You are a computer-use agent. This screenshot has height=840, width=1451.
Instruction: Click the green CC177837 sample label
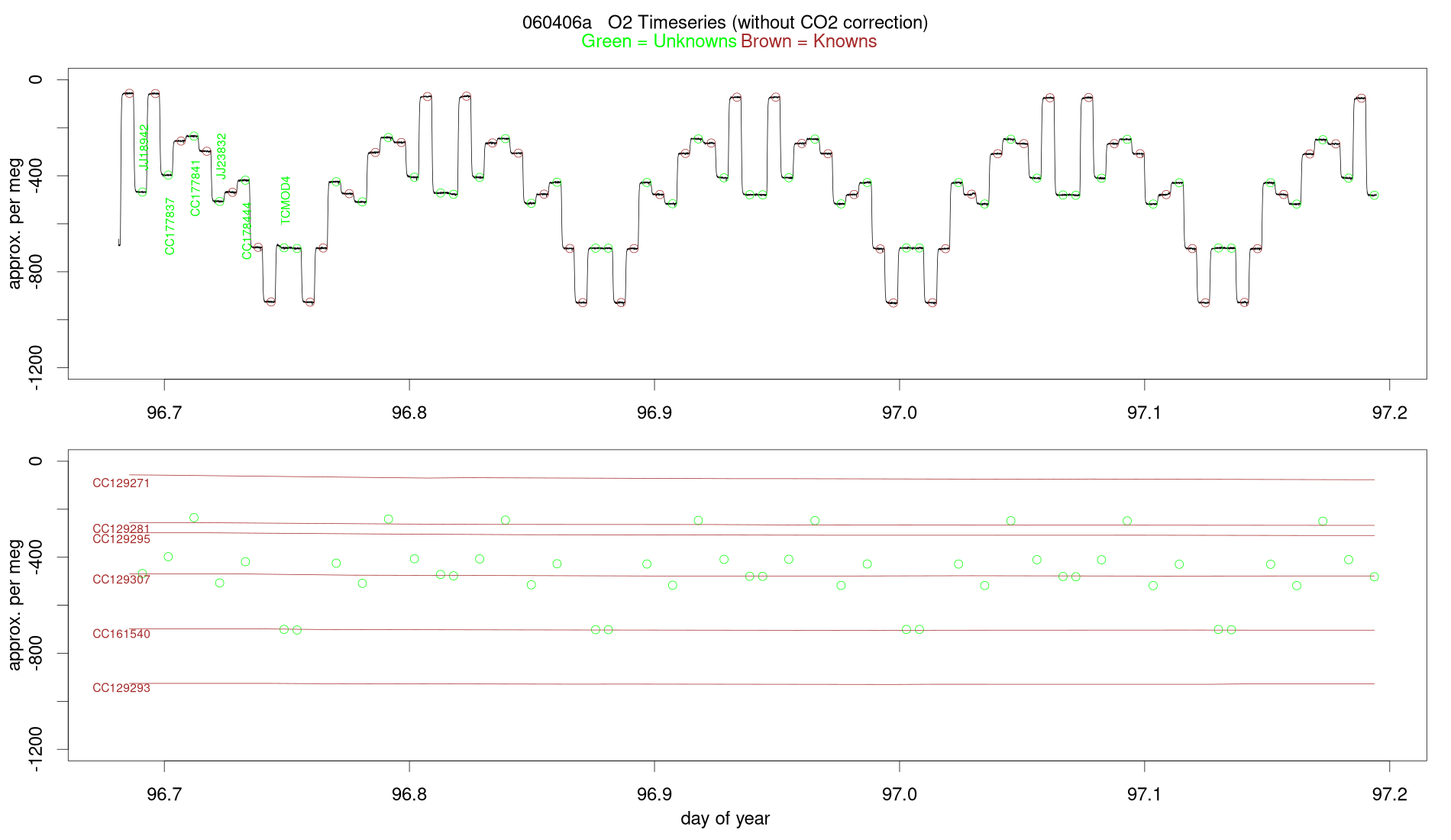pyautogui.click(x=170, y=226)
